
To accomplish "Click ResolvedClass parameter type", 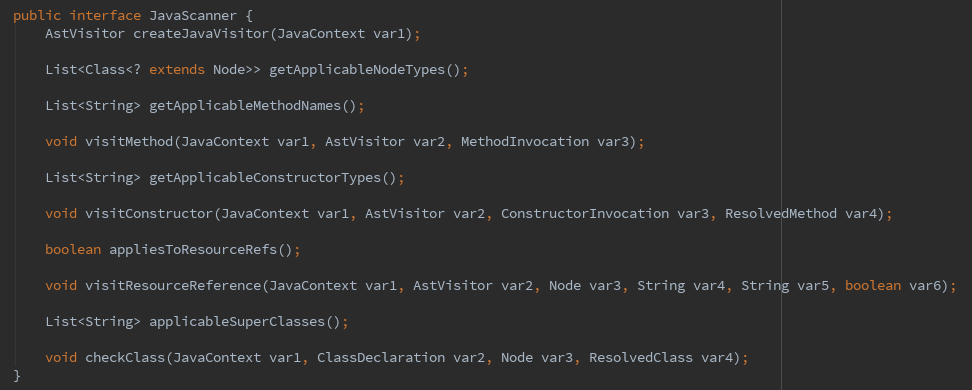I will pyautogui.click(x=641, y=357).
